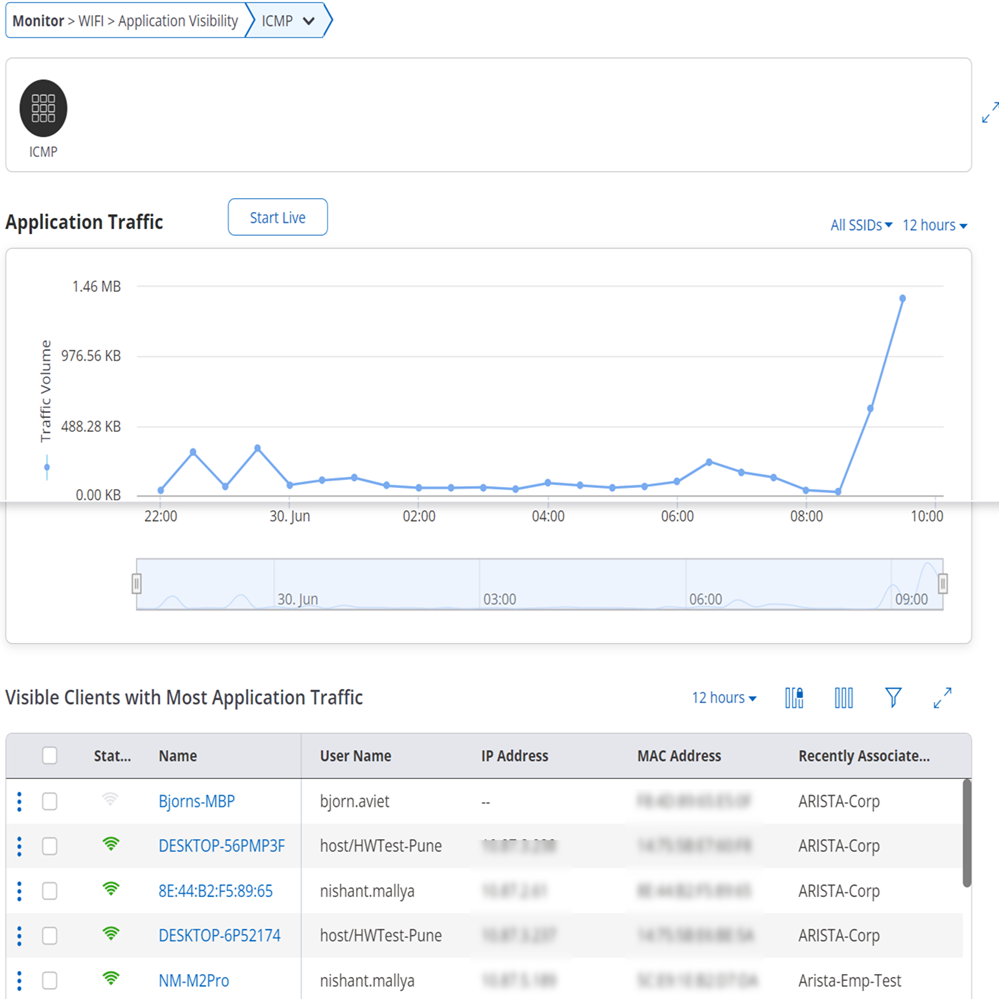
Task: Click the green Wi-Fi status icon for NM-M2Pro
Action: (x=113, y=981)
